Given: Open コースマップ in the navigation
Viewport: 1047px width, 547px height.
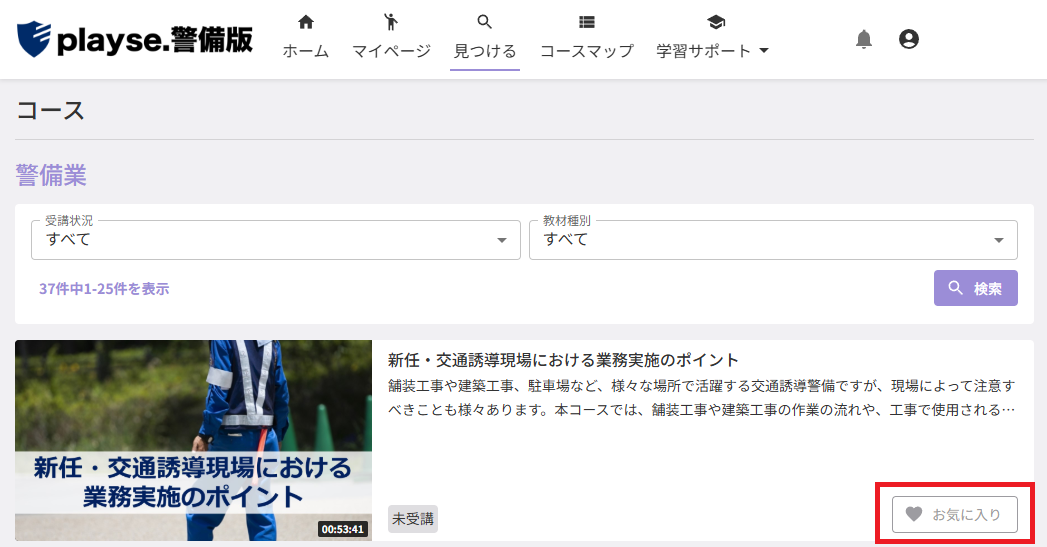Looking at the screenshot, I should pos(586,51).
